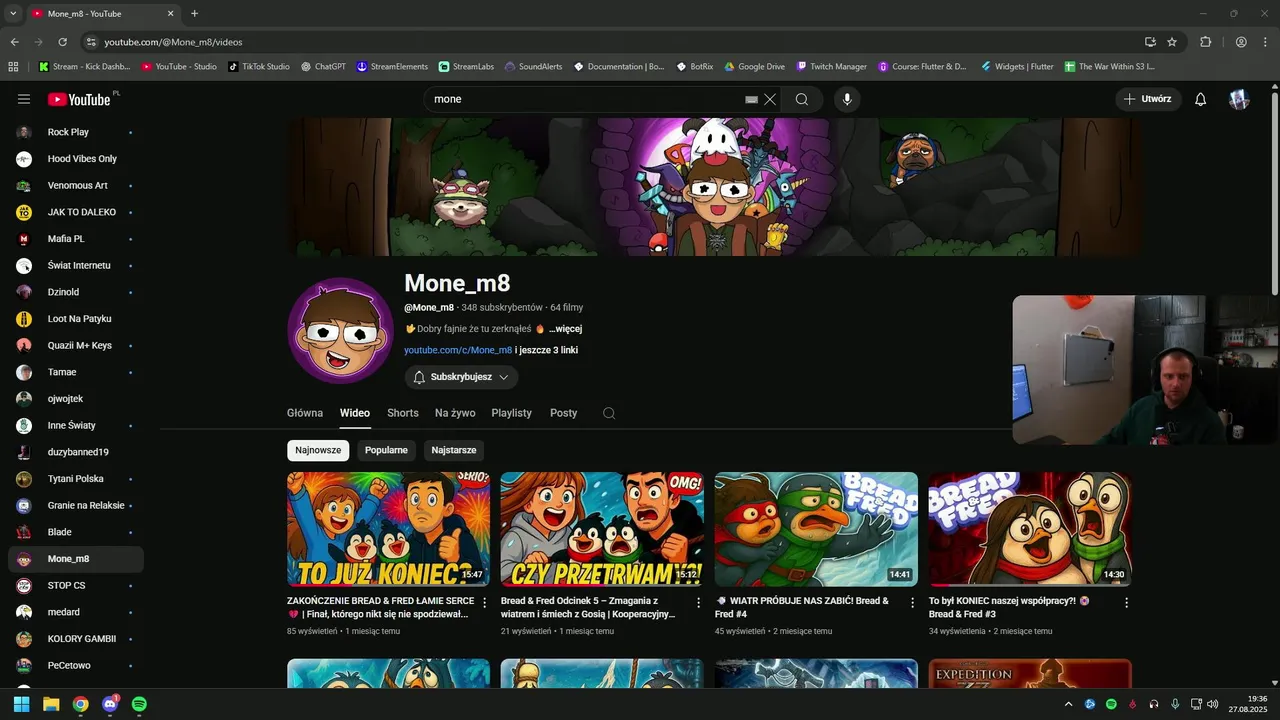Switch to the Główna tab
The image size is (1280, 720).
305,413
